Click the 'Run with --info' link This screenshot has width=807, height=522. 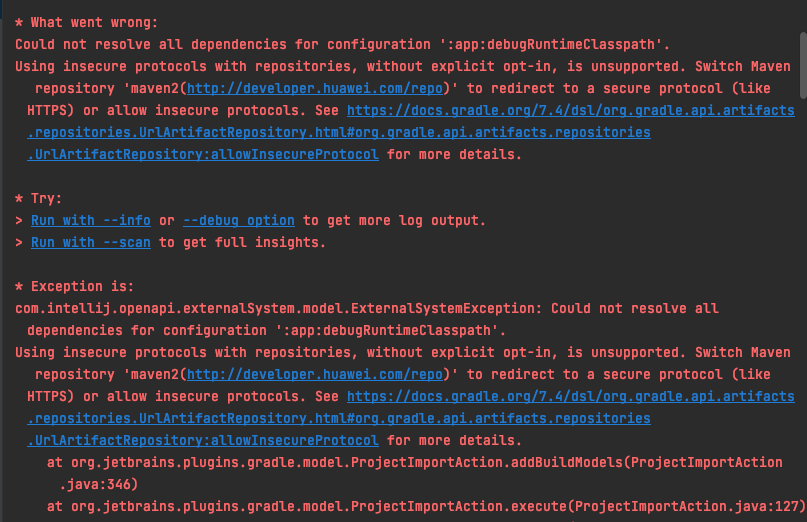point(91,220)
